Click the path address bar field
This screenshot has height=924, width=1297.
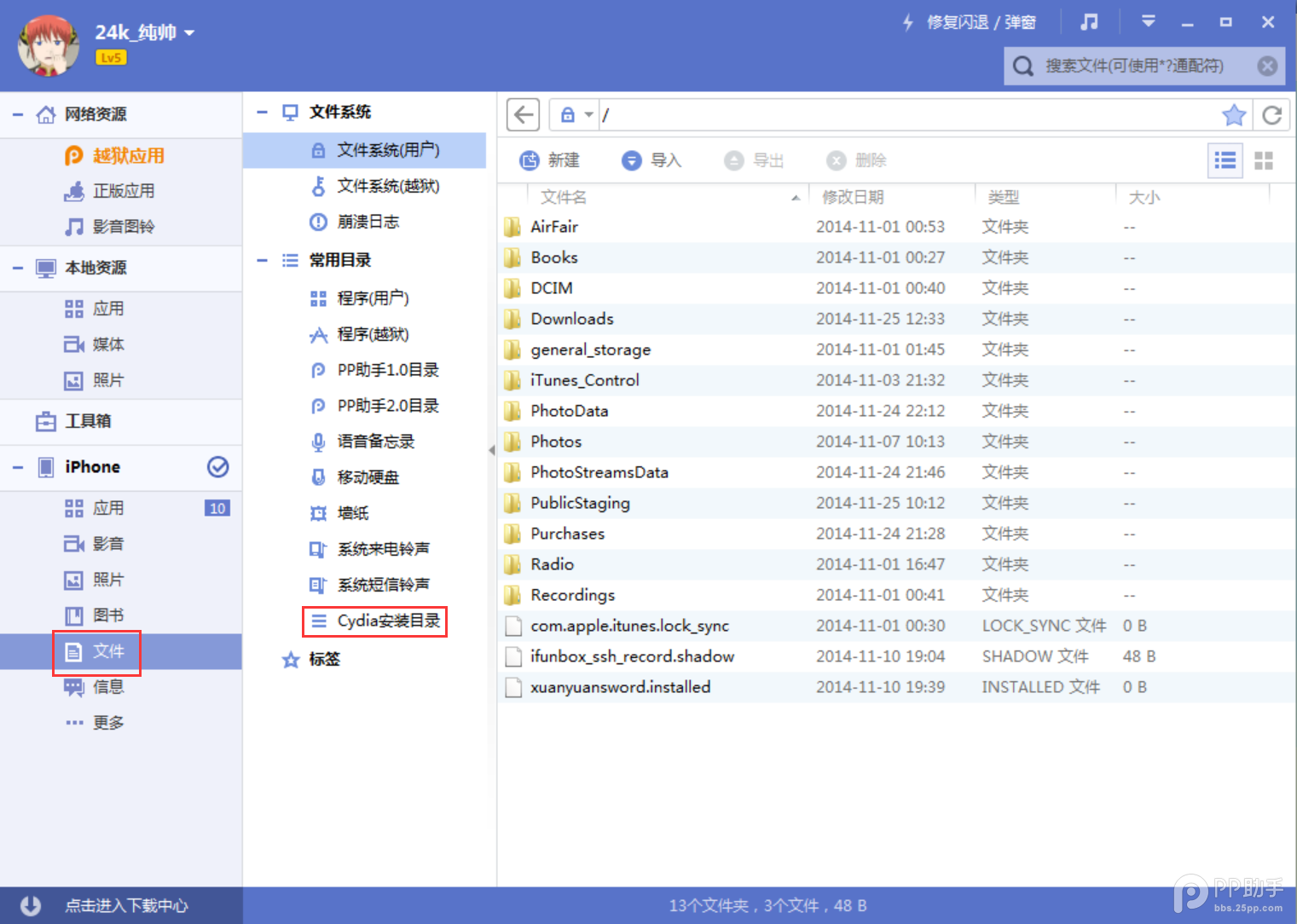(x=908, y=114)
